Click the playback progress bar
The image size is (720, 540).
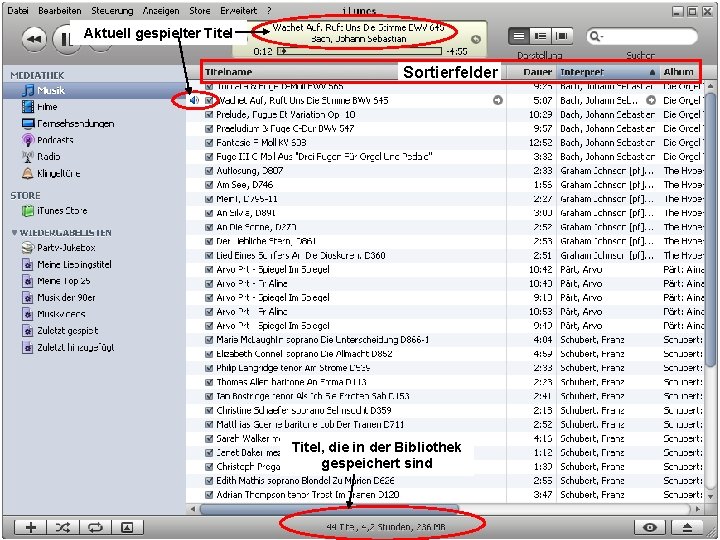pyautogui.click(x=360, y=51)
